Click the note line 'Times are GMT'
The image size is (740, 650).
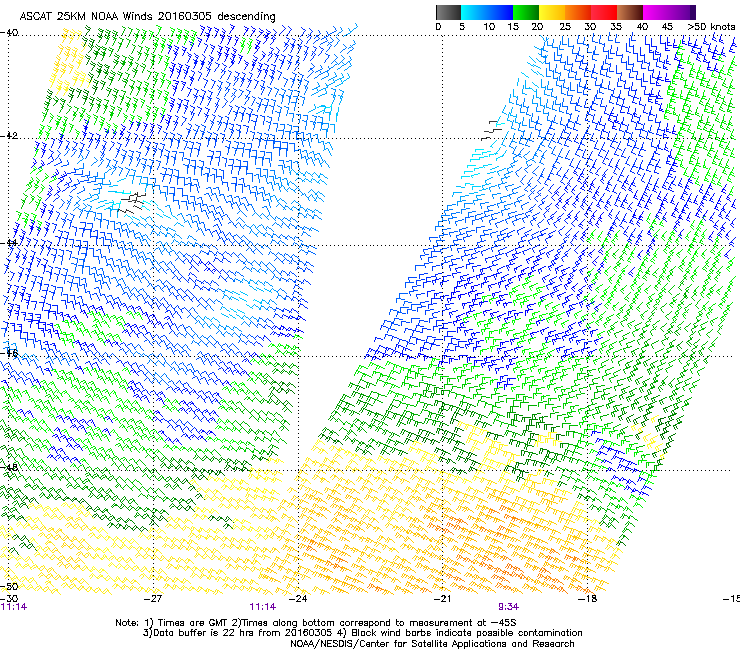(192, 623)
